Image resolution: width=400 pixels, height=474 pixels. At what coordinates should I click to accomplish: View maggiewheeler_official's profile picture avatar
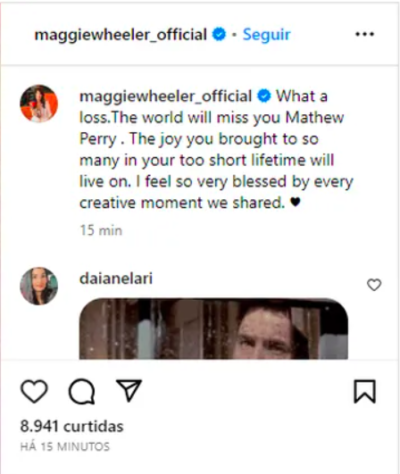pos(39,103)
